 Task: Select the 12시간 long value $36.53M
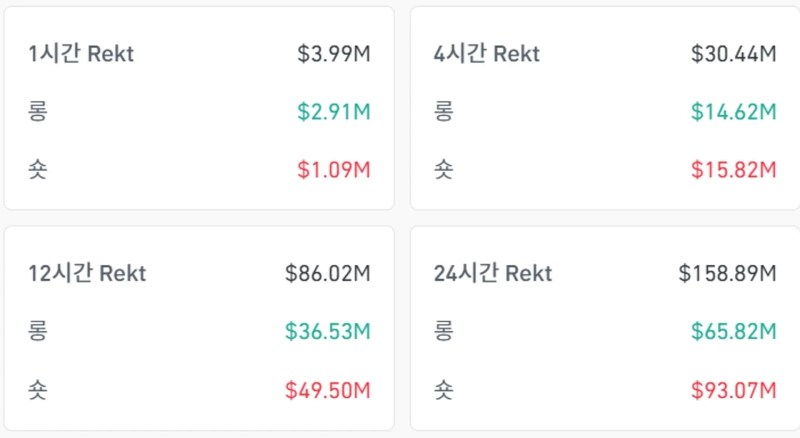click(328, 331)
